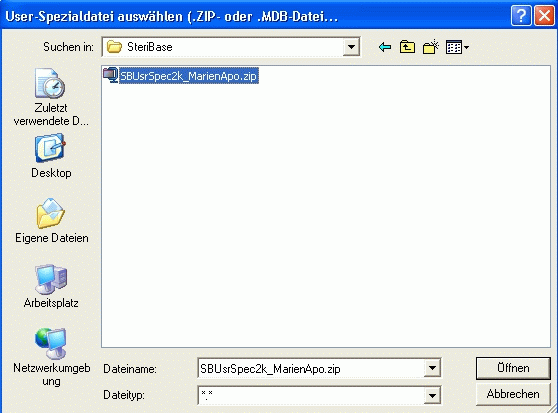Image resolution: width=558 pixels, height=413 pixels.
Task: Select SBUsrSpec2k_MarienApo.zip file
Action: (x=188, y=76)
